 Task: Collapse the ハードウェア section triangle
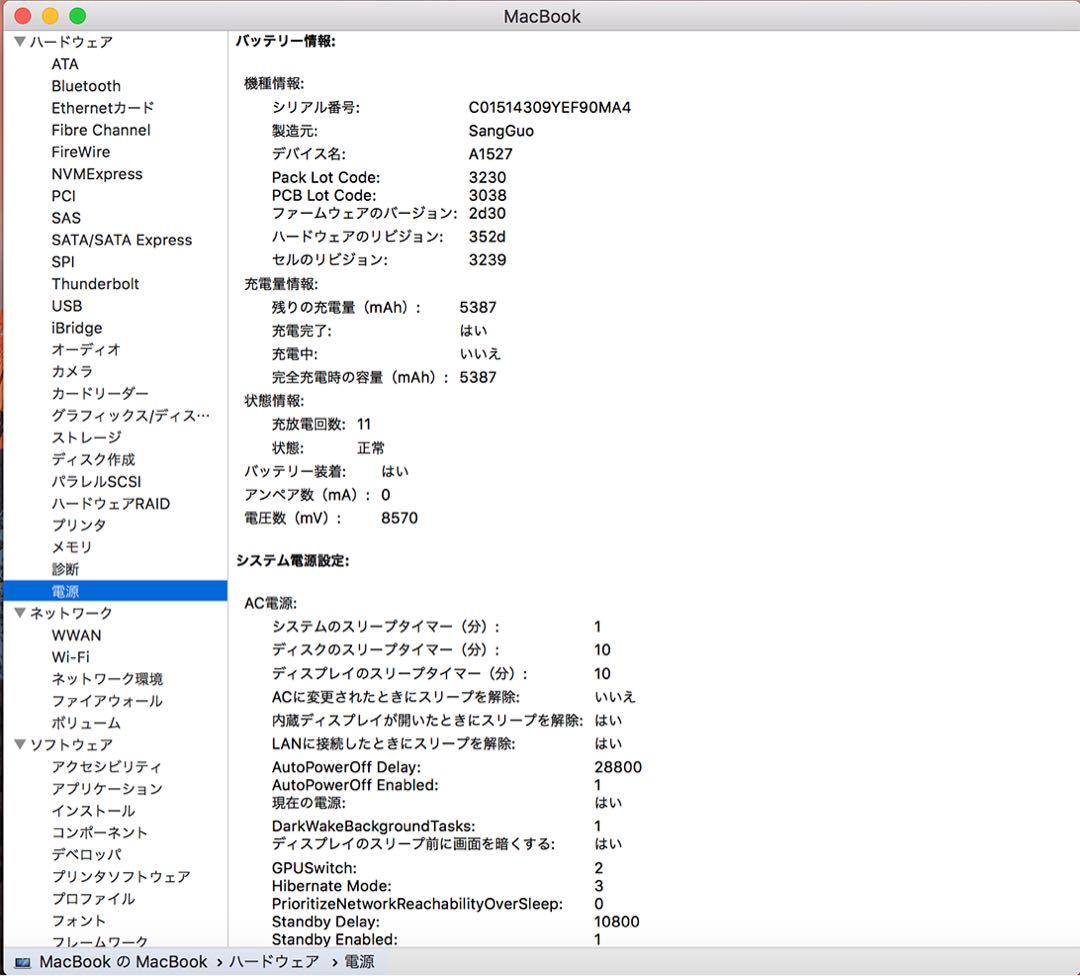(18, 41)
